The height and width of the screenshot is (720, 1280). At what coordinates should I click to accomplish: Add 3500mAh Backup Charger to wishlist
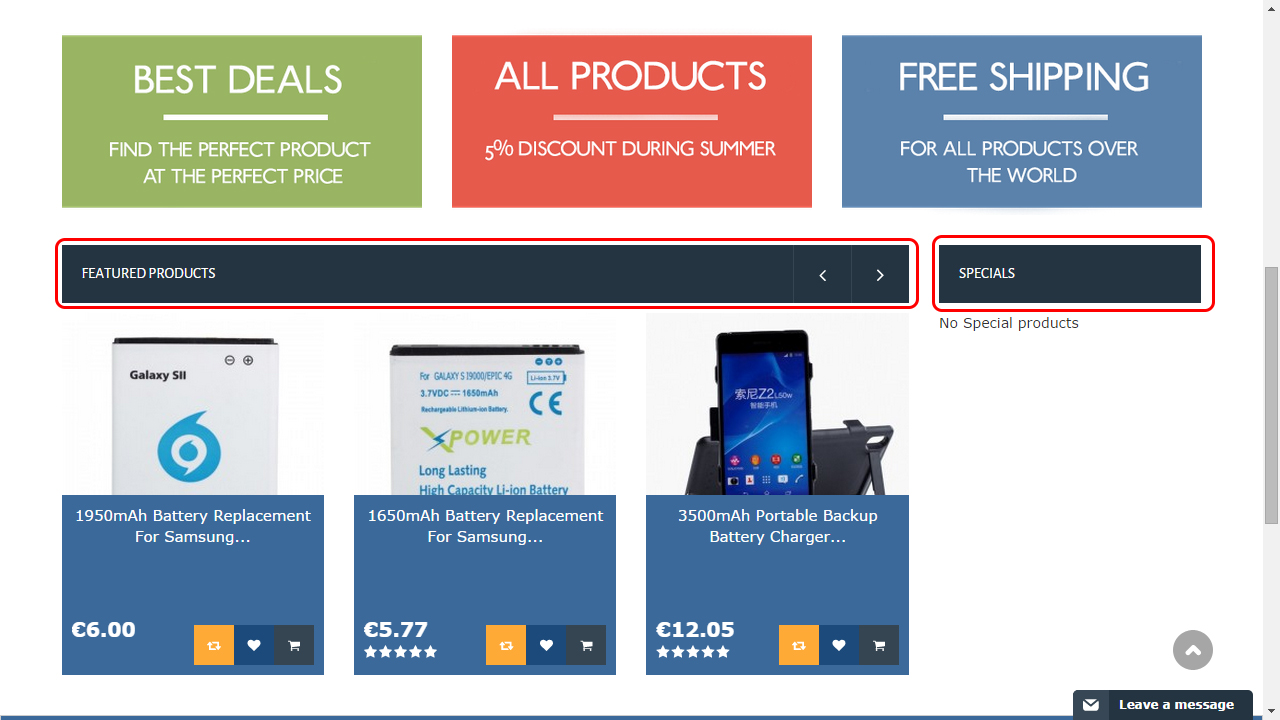839,645
